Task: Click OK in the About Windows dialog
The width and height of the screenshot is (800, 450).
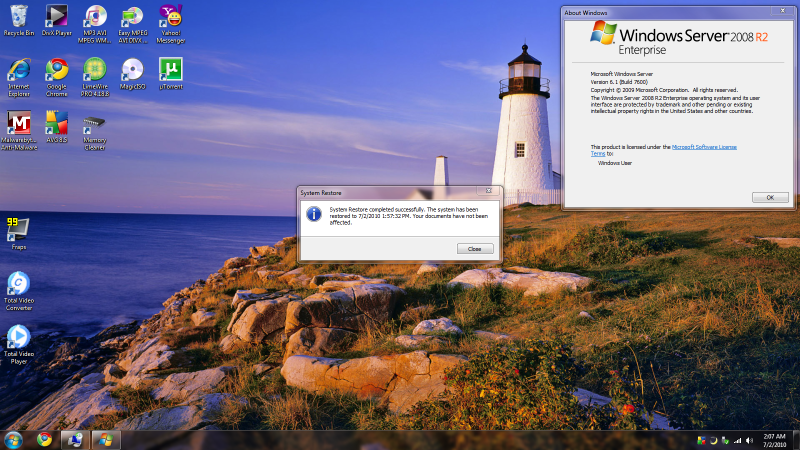Action: coord(770,197)
